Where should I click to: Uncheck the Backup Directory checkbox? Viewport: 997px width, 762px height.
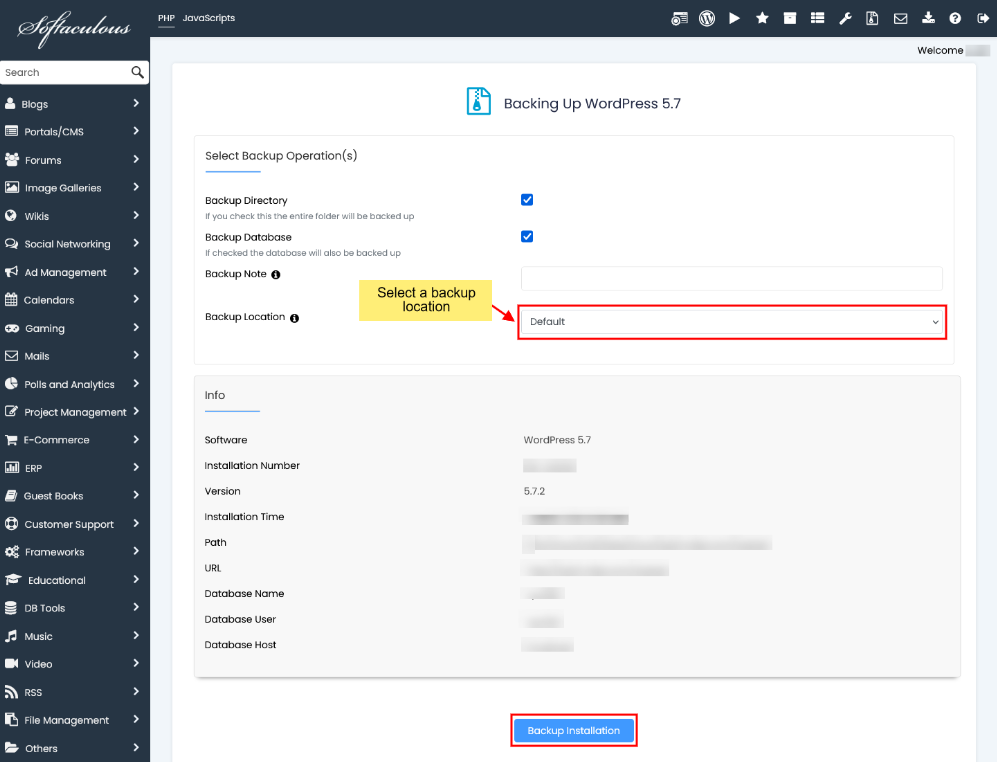(526, 200)
